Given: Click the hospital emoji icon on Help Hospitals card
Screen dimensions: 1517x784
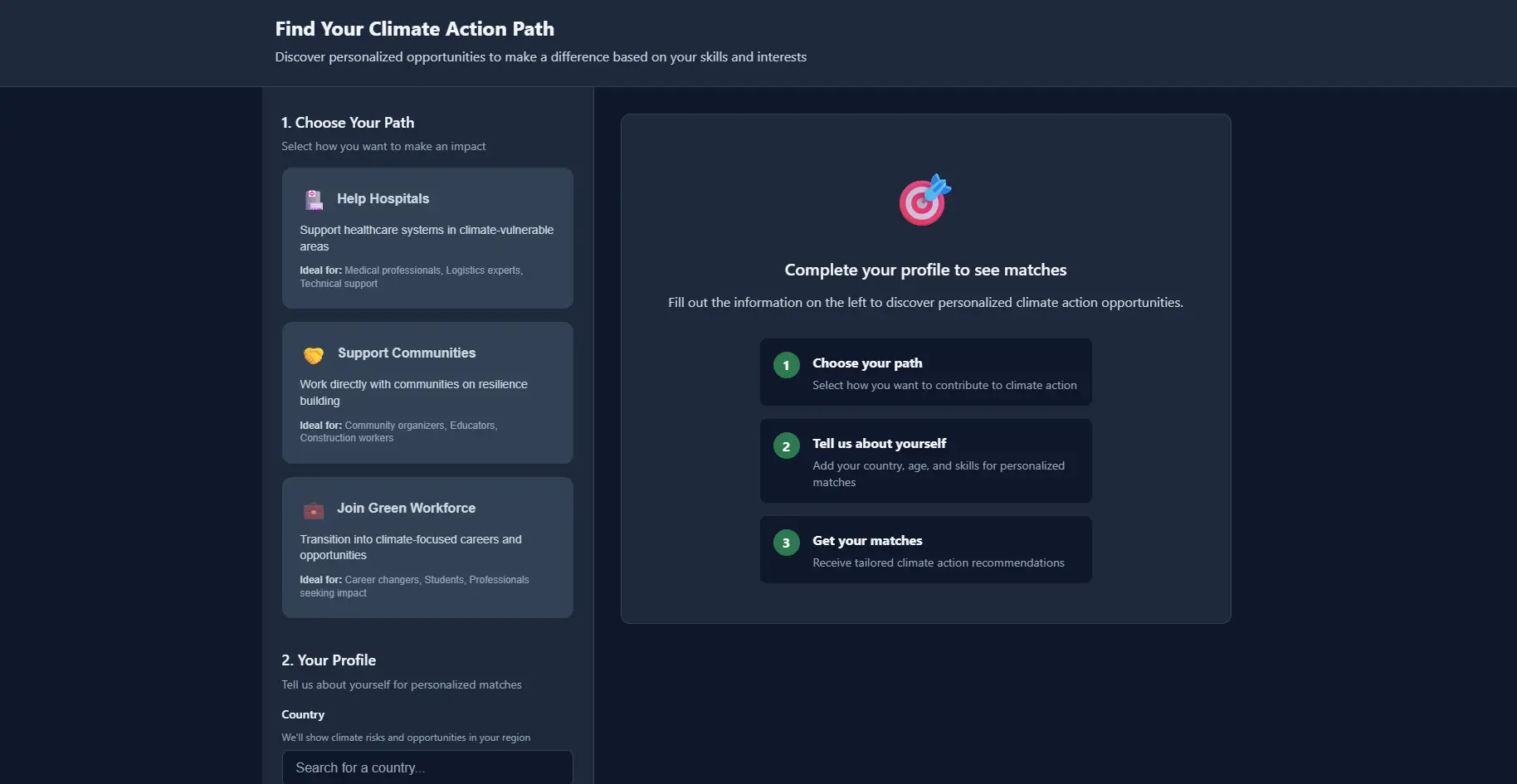Looking at the screenshot, I should coord(313,199).
